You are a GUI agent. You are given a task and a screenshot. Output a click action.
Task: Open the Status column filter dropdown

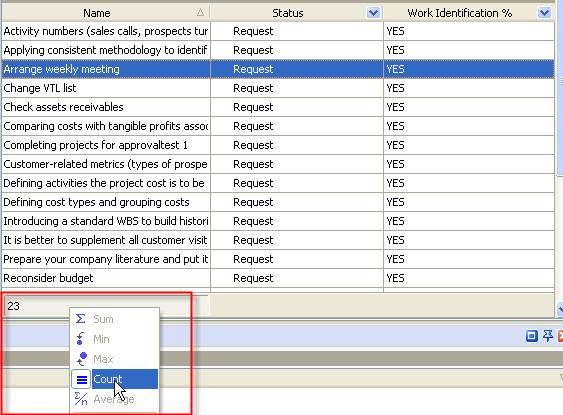[373, 13]
